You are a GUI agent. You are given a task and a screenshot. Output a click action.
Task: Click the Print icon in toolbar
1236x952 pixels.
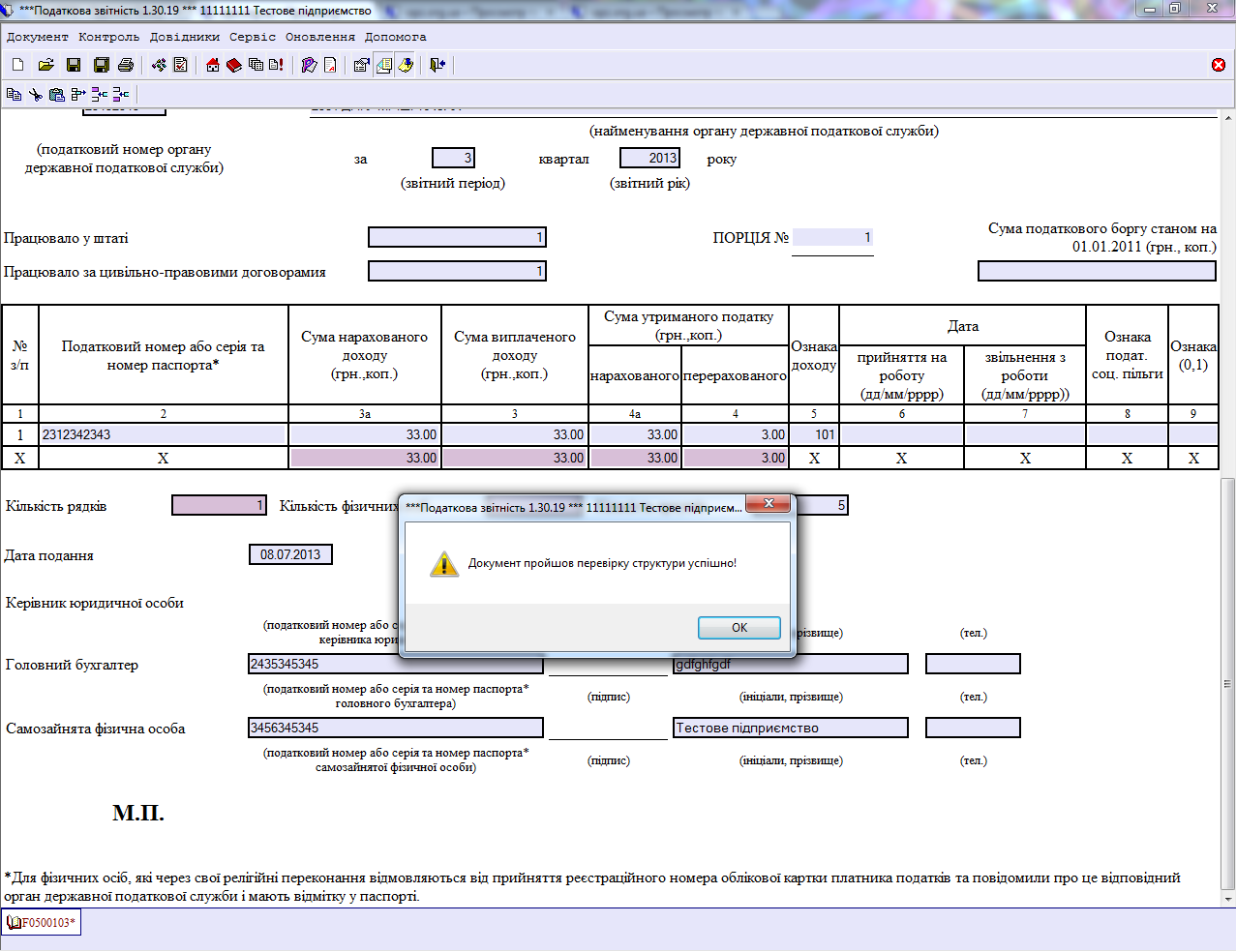click(126, 65)
